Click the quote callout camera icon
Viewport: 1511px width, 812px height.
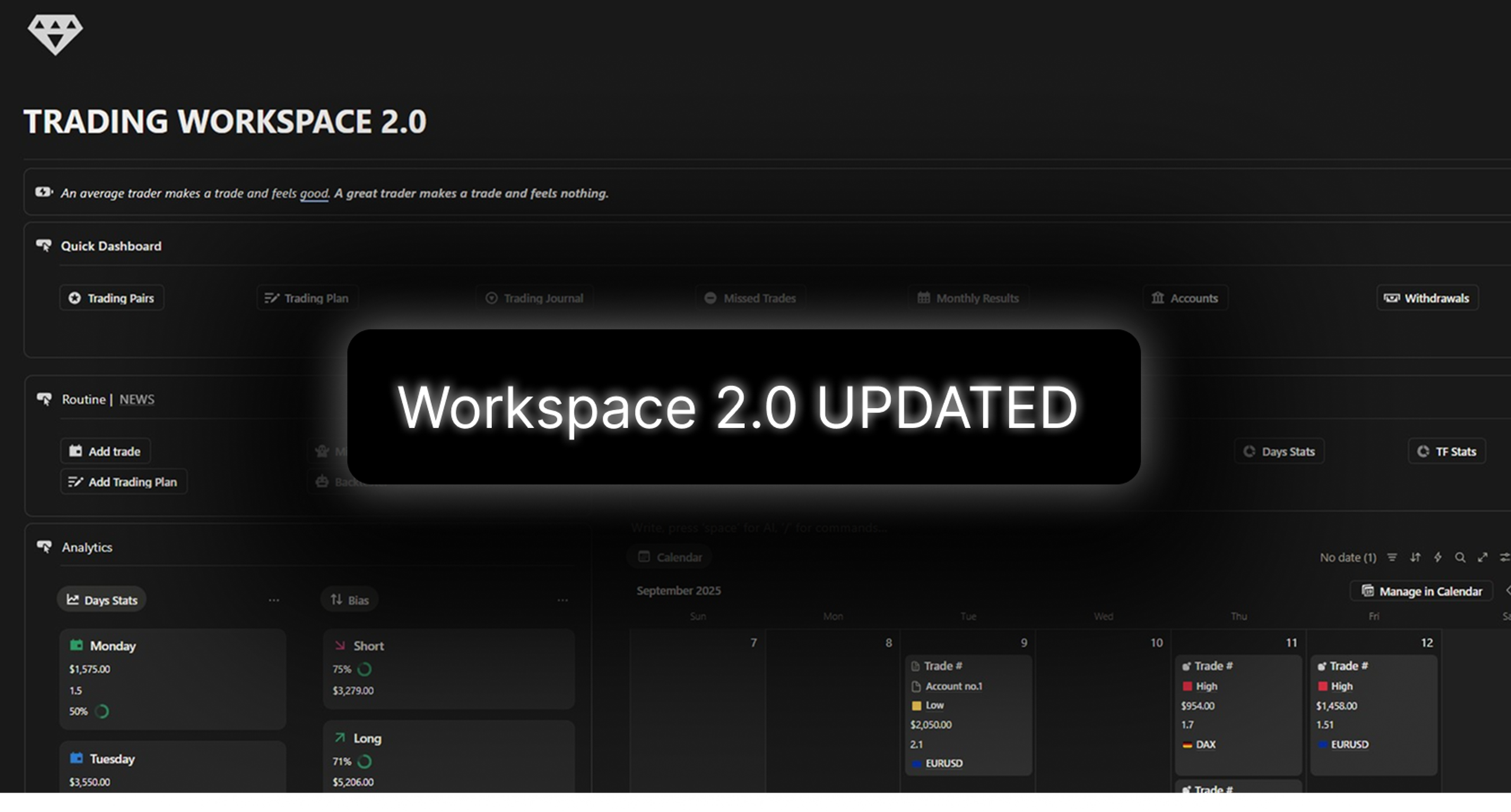[44, 192]
